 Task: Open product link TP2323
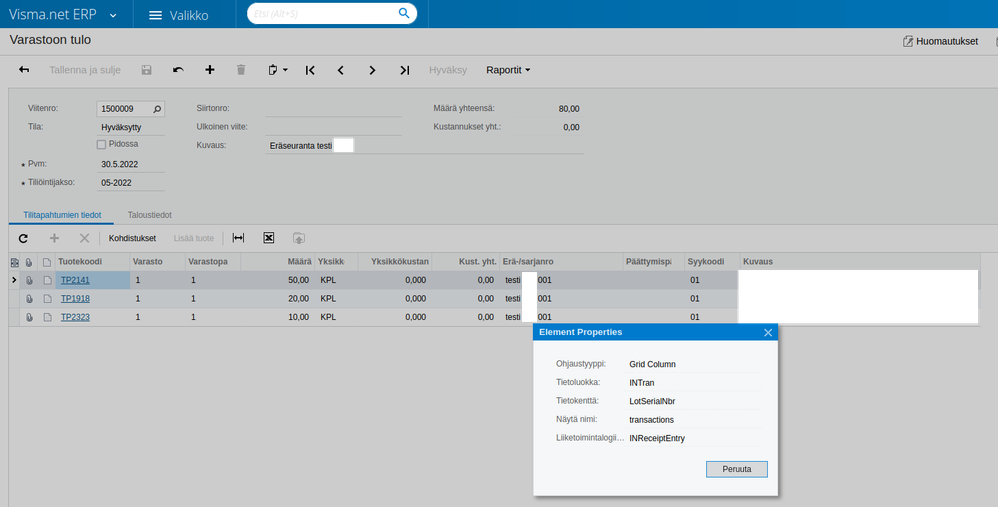[x=75, y=317]
